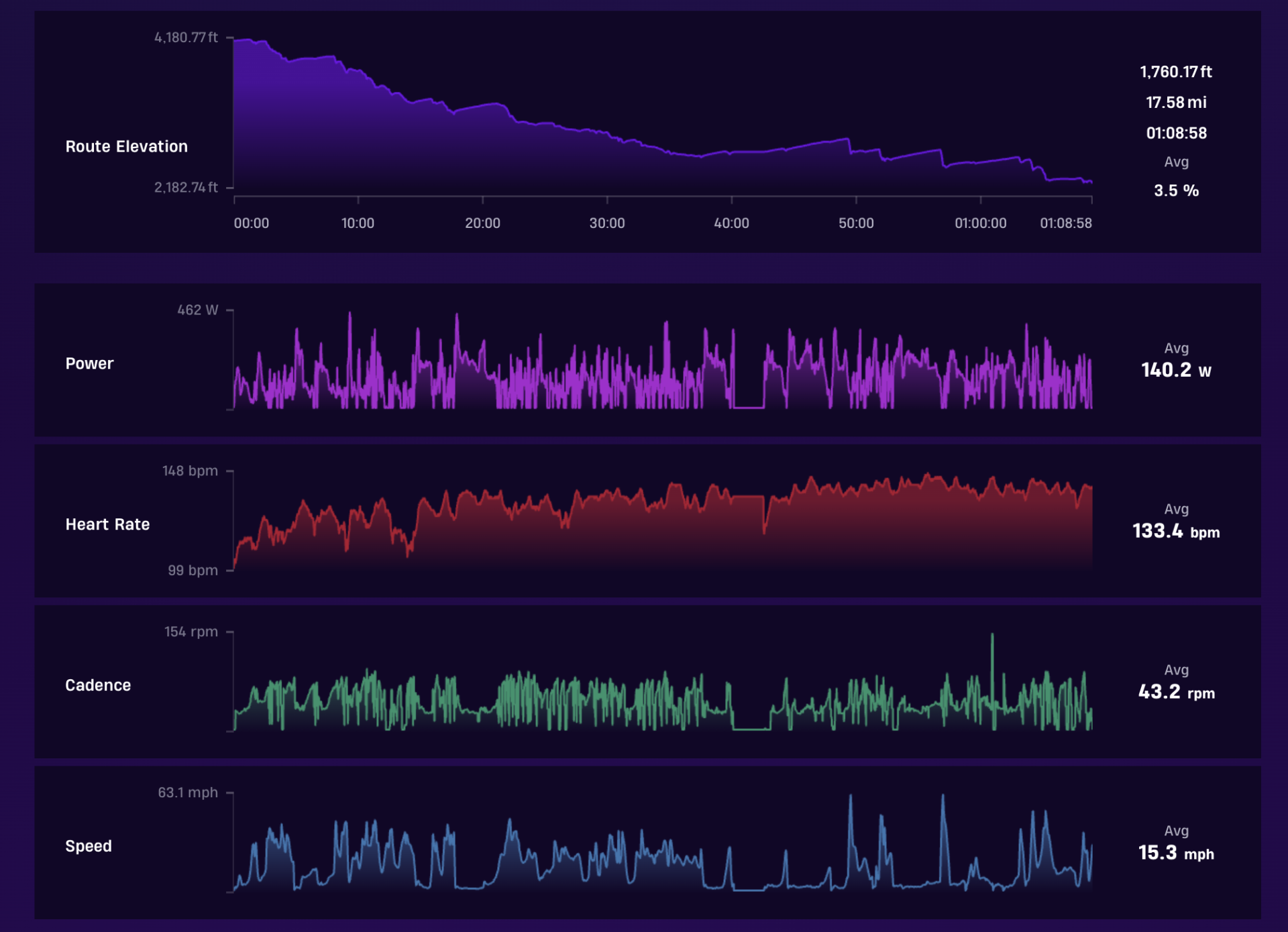Click the 1,760.17 ft elevation change value
Viewport: 1288px width, 932px height.
coord(1176,72)
